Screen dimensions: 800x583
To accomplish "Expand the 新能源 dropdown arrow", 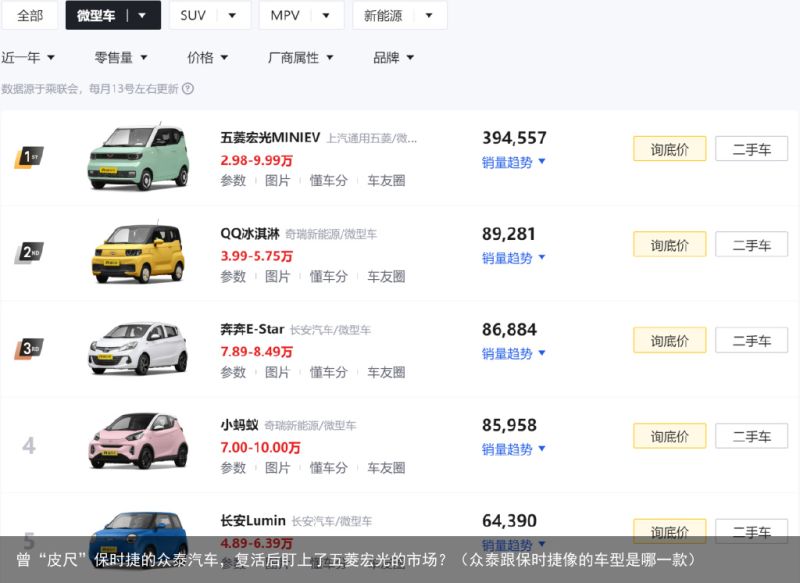I will (429, 15).
